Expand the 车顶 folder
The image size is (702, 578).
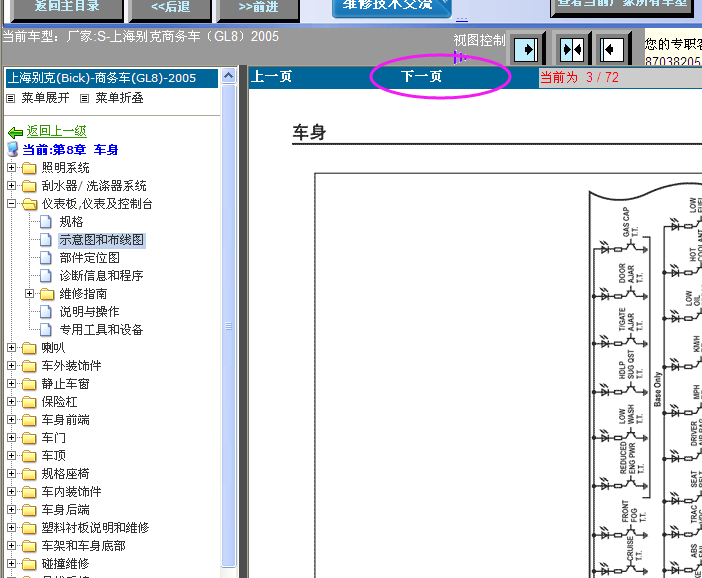(12, 455)
